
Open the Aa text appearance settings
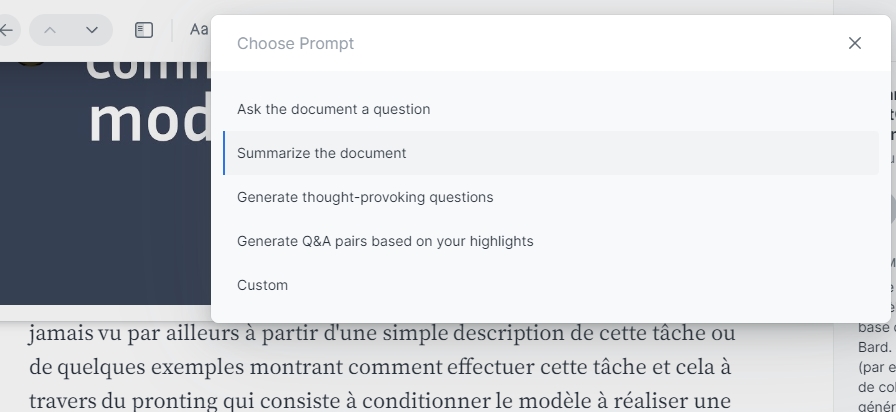pos(199,30)
